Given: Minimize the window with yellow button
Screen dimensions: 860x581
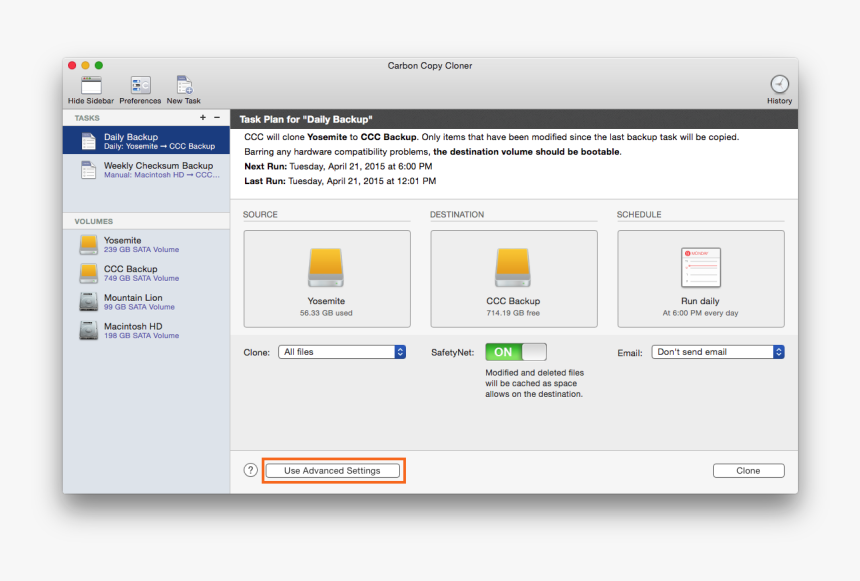Looking at the screenshot, I should point(85,65).
